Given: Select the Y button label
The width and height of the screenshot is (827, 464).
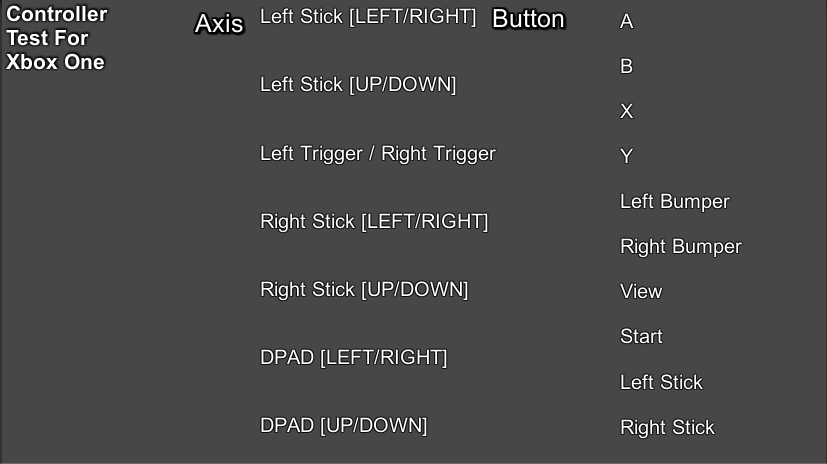Looking at the screenshot, I should point(626,156).
